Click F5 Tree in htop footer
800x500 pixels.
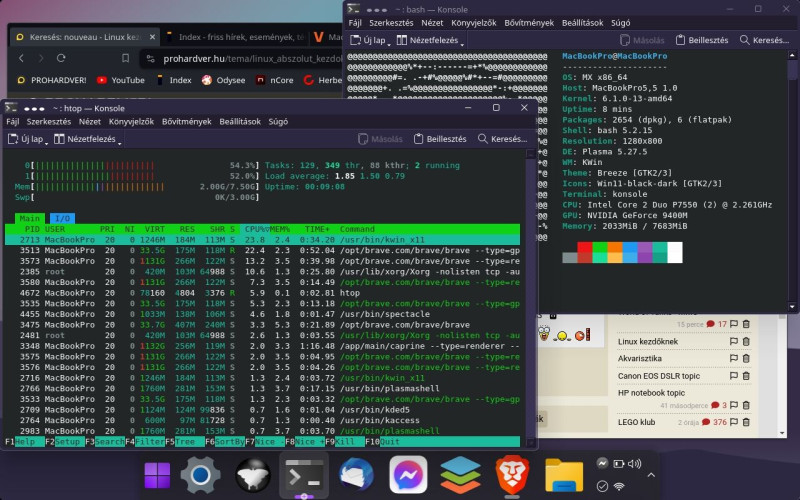click(x=185, y=442)
